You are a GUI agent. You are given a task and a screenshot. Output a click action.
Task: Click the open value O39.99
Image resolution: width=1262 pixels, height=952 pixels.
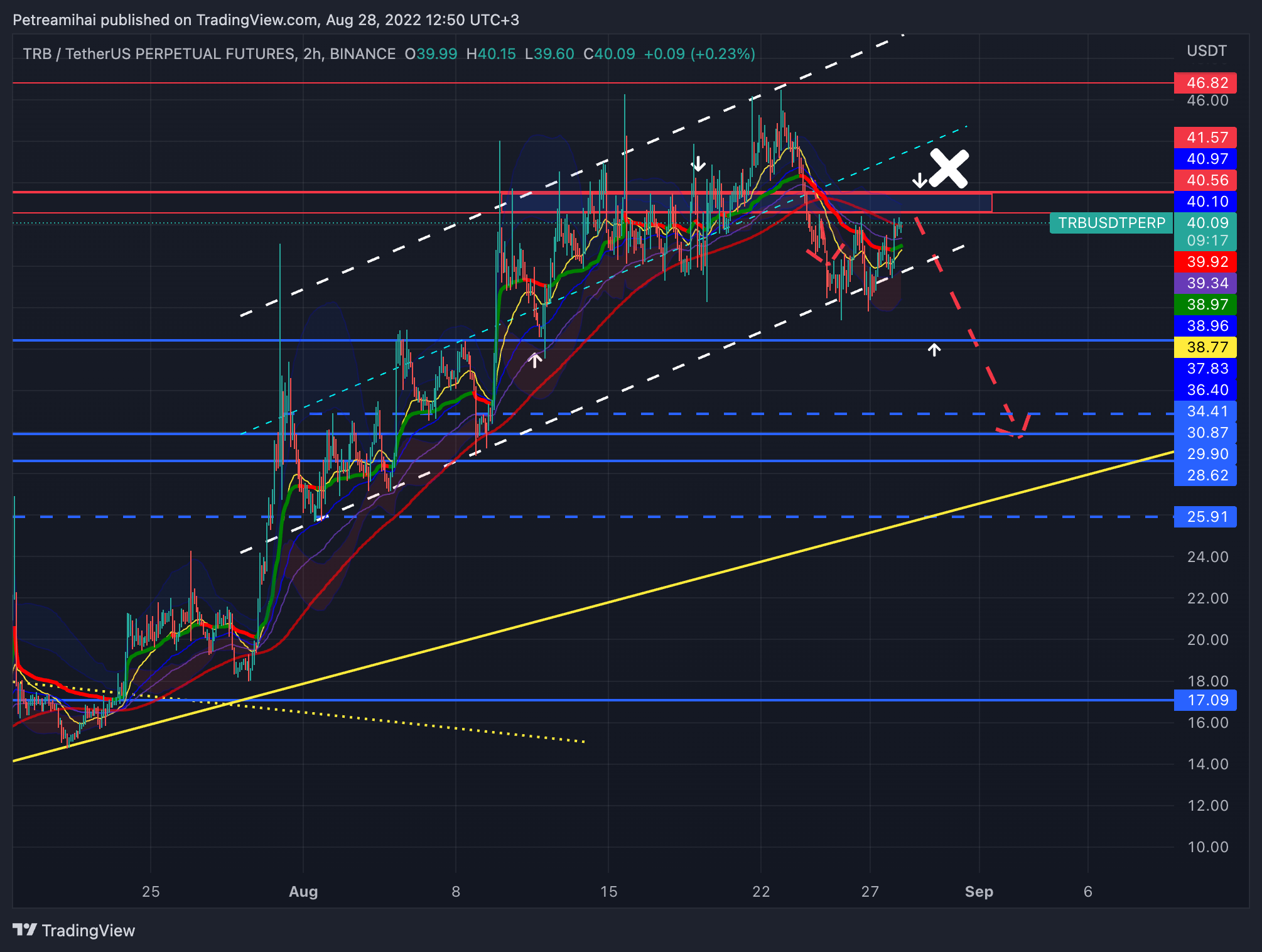(431, 54)
